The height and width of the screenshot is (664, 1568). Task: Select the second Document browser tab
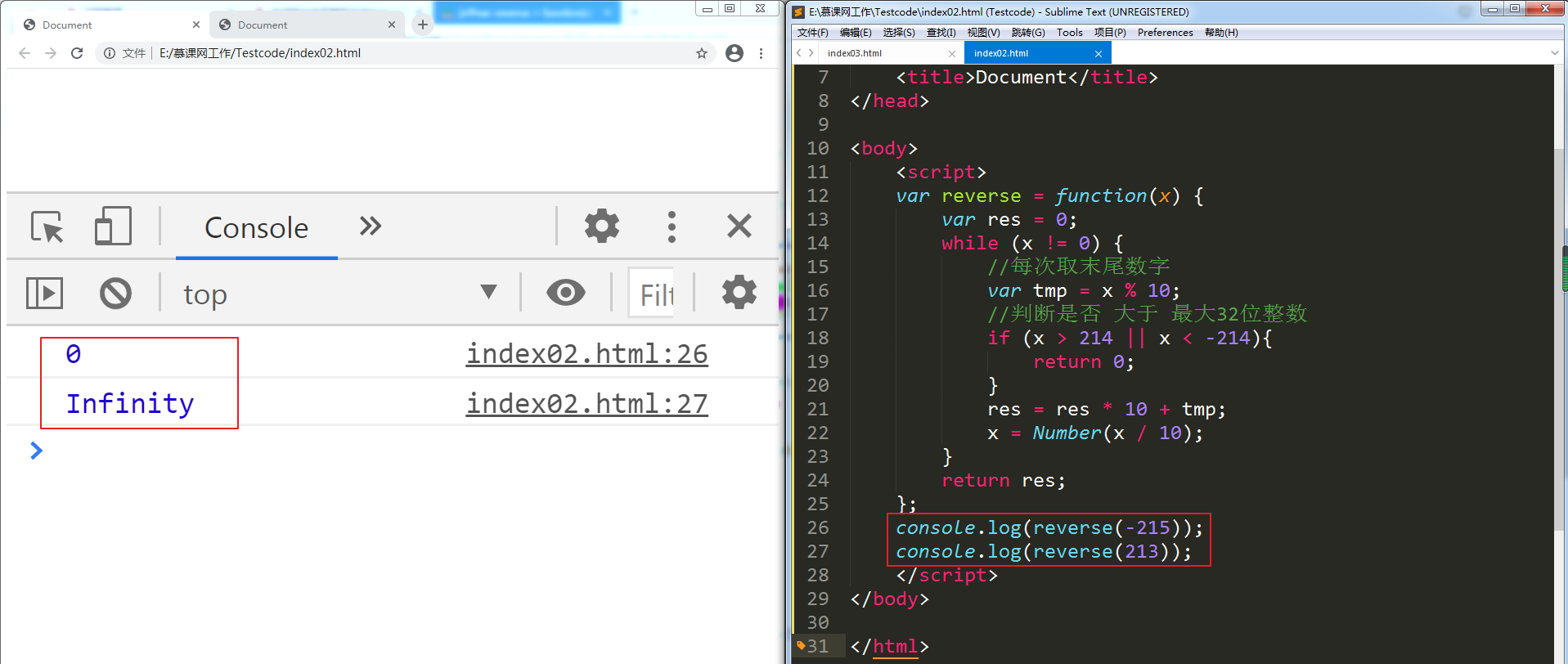(x=308, y=25)
